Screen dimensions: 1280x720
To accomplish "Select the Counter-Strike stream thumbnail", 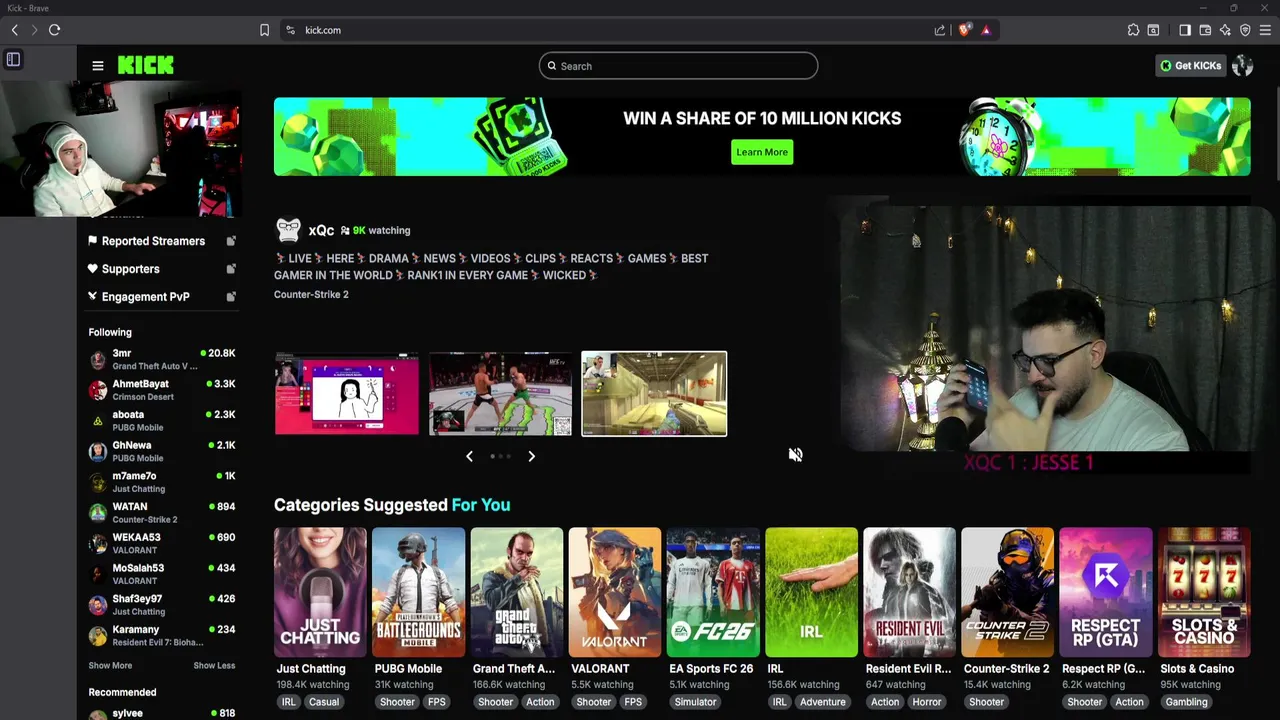I will tap(654, 393).
